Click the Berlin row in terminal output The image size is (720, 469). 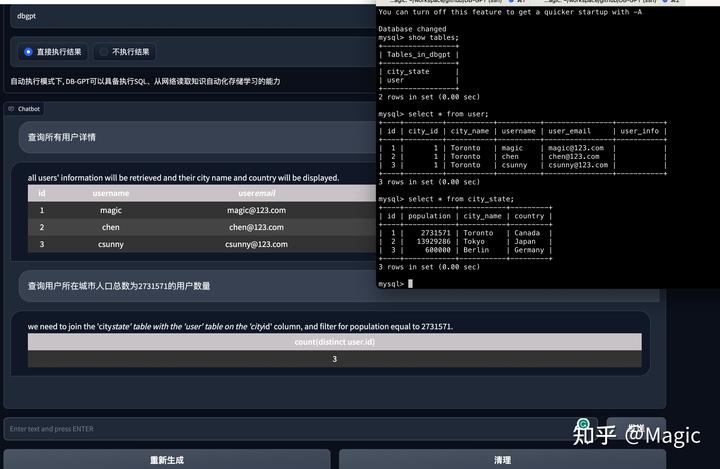tap(465, 250)
